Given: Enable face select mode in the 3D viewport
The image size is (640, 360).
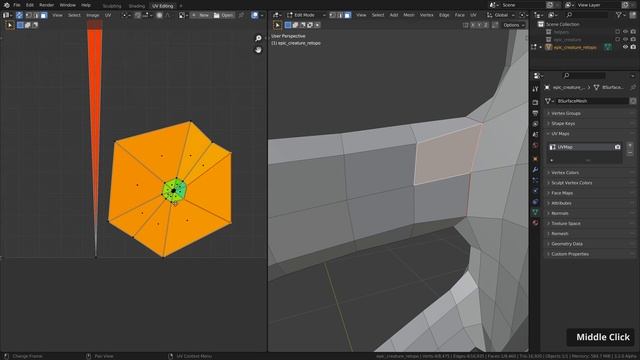Looking at the screenshot, I should point(347,15).
